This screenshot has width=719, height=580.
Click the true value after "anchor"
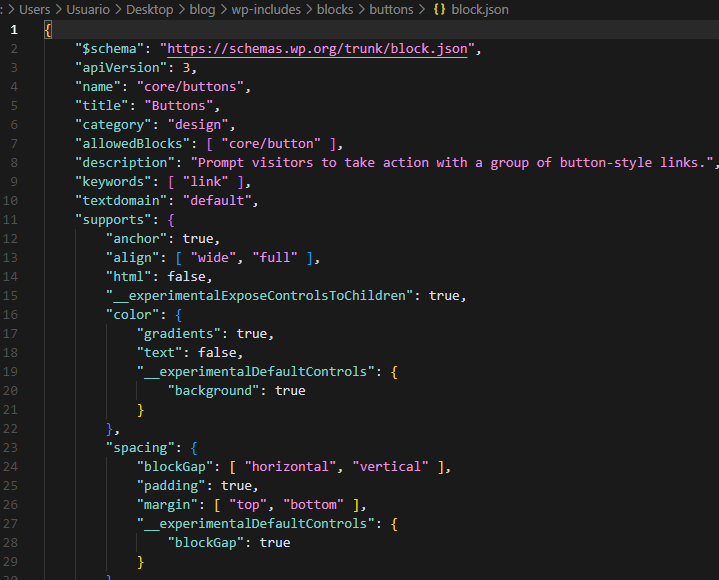click(x=196, y=238)
